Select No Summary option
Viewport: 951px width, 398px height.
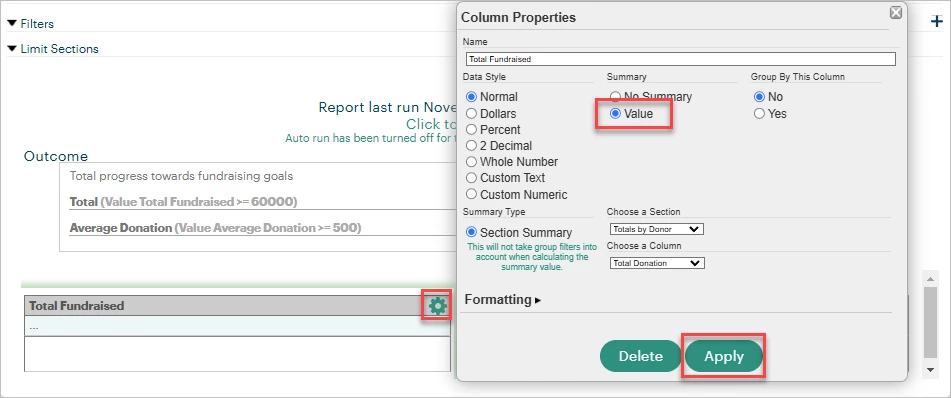tap(616, 96)
